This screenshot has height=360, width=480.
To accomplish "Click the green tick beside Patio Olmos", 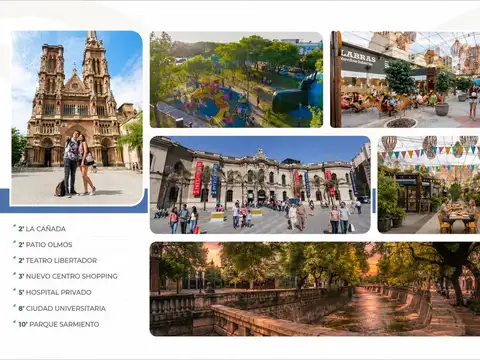I will [x=14, y=242].
